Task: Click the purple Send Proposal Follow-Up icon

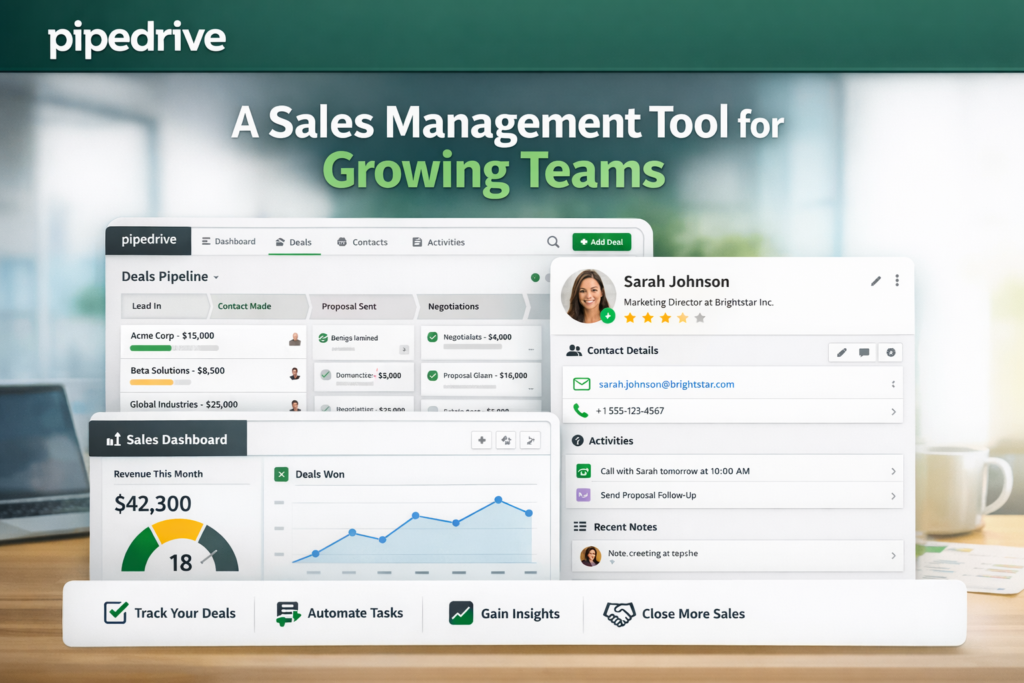Action: pyautogui.click(x=583, y=495)
